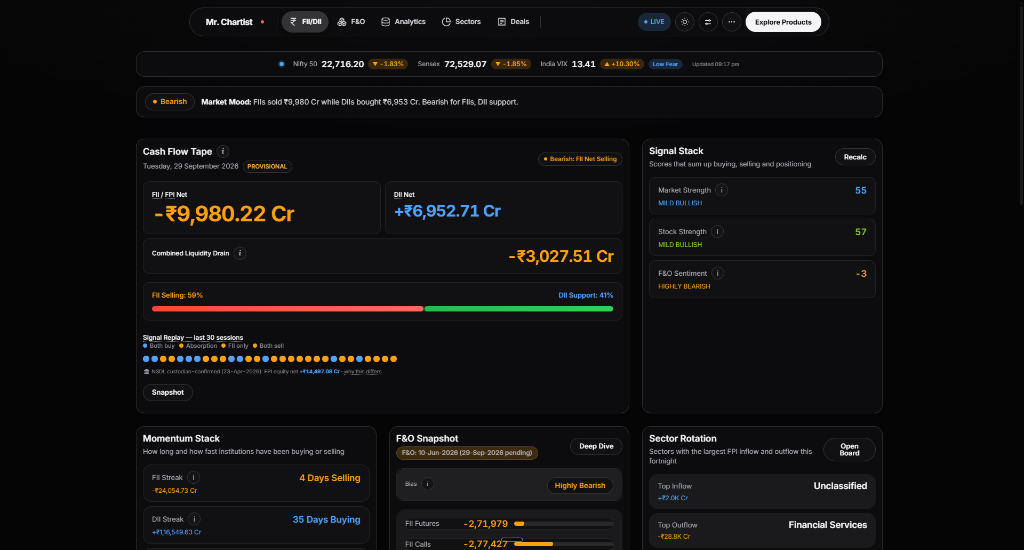Click the Market Strength score 55

click(861, 190)
